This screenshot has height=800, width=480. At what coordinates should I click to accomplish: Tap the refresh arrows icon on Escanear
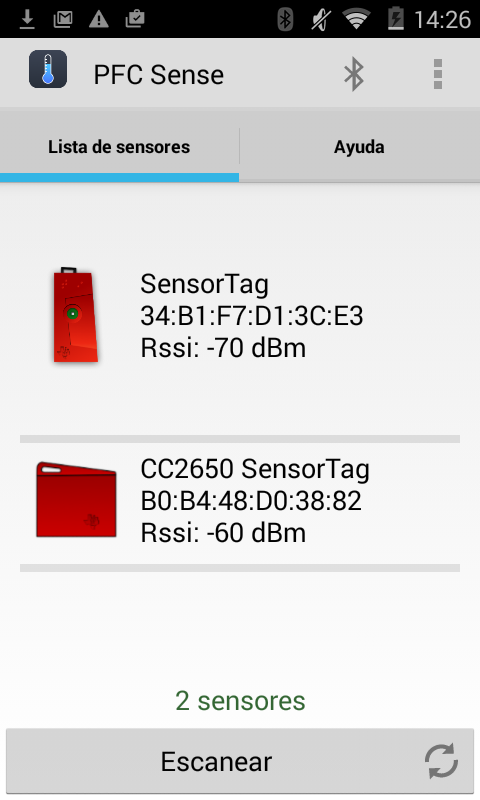441,761
